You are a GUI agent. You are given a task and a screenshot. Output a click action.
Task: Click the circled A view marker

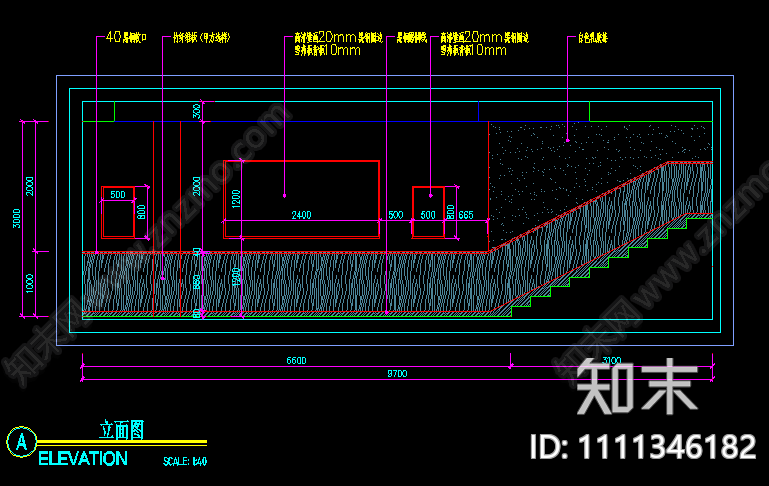click(22, 442)
